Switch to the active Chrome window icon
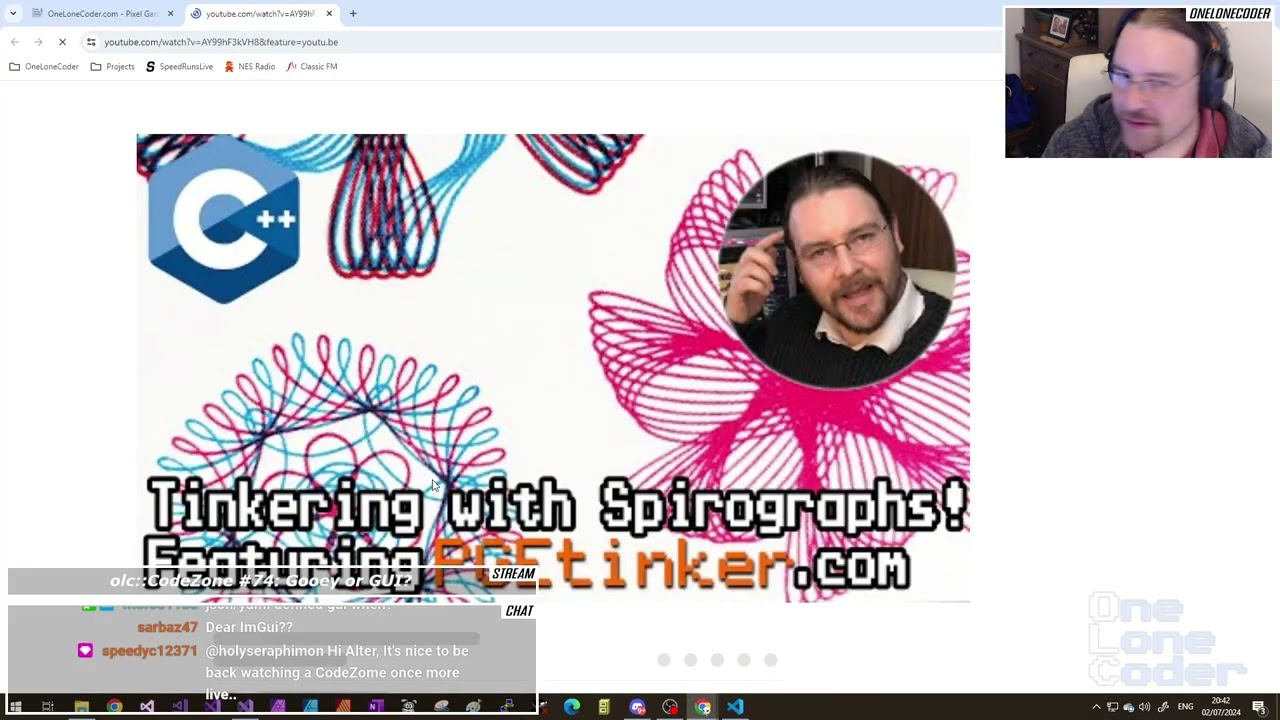This screenshot has height=720, width=1280. point(703,707)
